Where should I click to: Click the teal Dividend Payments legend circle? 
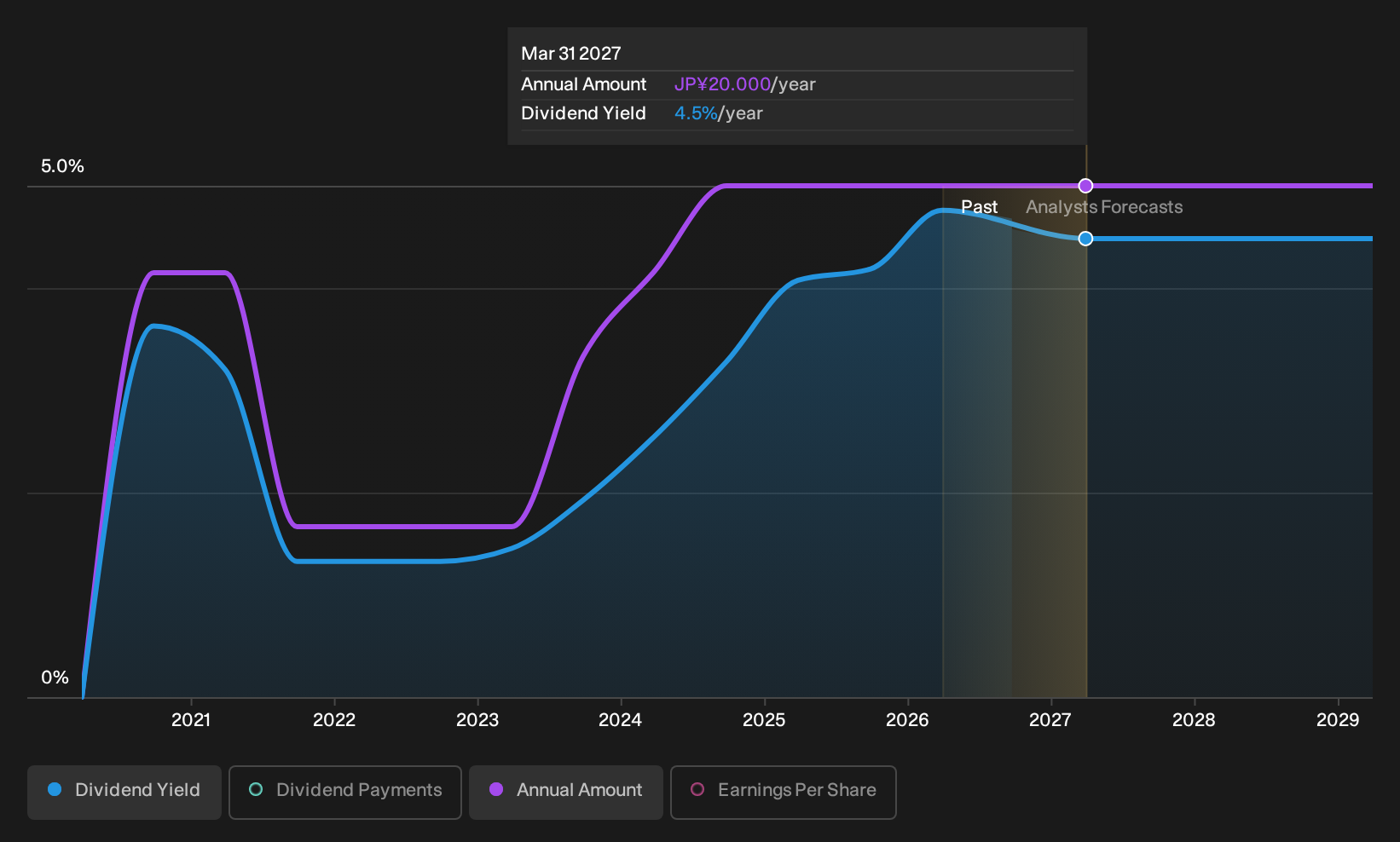pos(256,789)
